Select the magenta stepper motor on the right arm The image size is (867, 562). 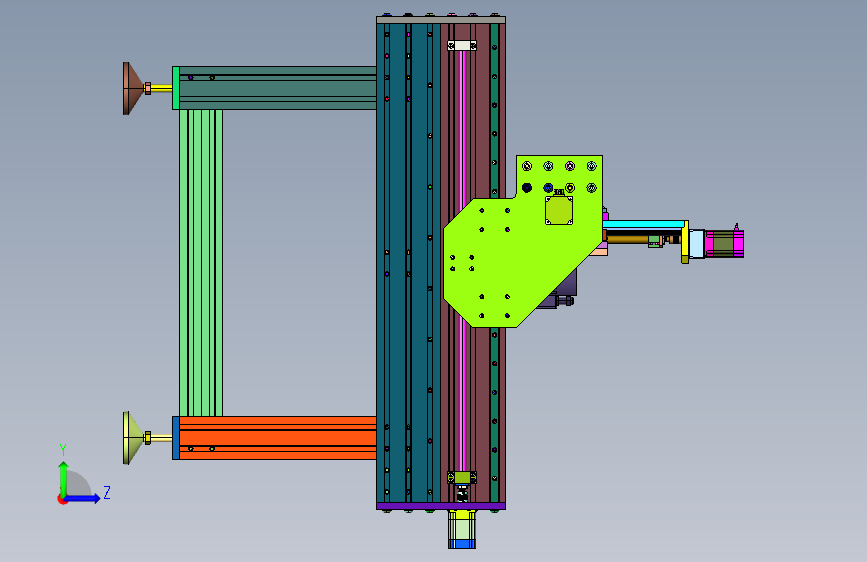click(x=724, y=244)
